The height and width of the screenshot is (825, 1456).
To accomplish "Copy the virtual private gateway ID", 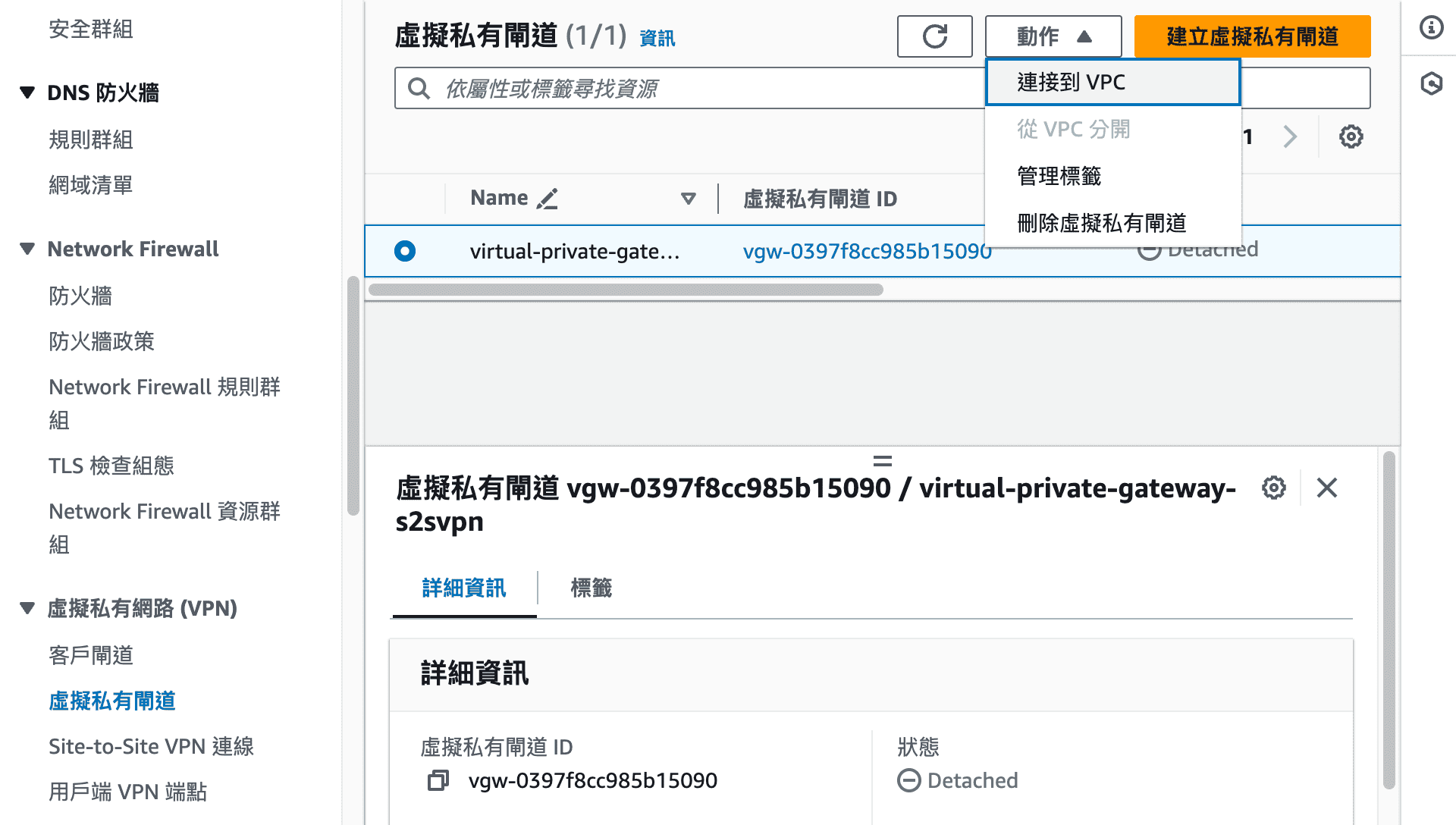I will 438,780.
